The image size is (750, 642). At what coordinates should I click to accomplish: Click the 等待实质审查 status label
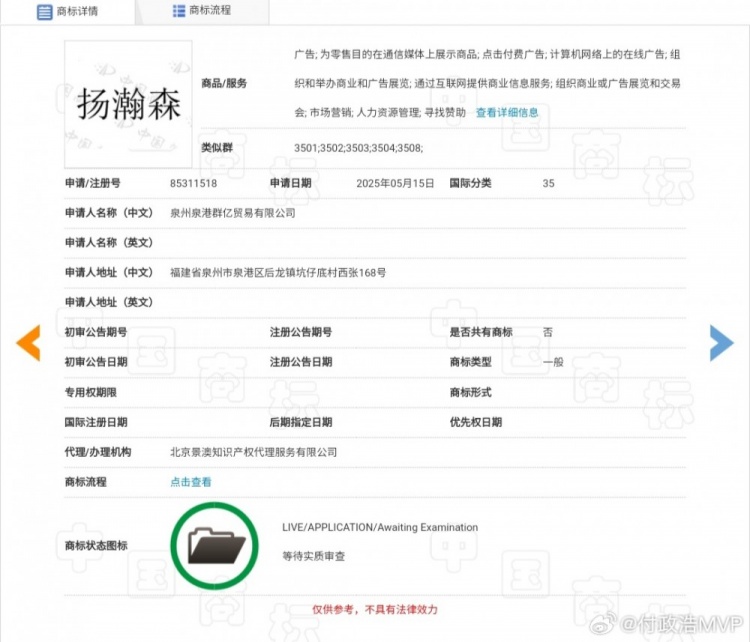[314, 556]
